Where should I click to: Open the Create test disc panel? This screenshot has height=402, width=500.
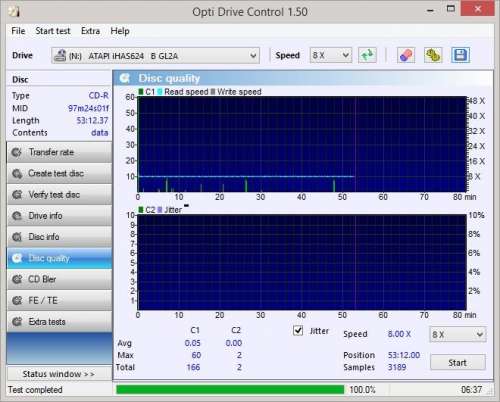coord(59,174)
